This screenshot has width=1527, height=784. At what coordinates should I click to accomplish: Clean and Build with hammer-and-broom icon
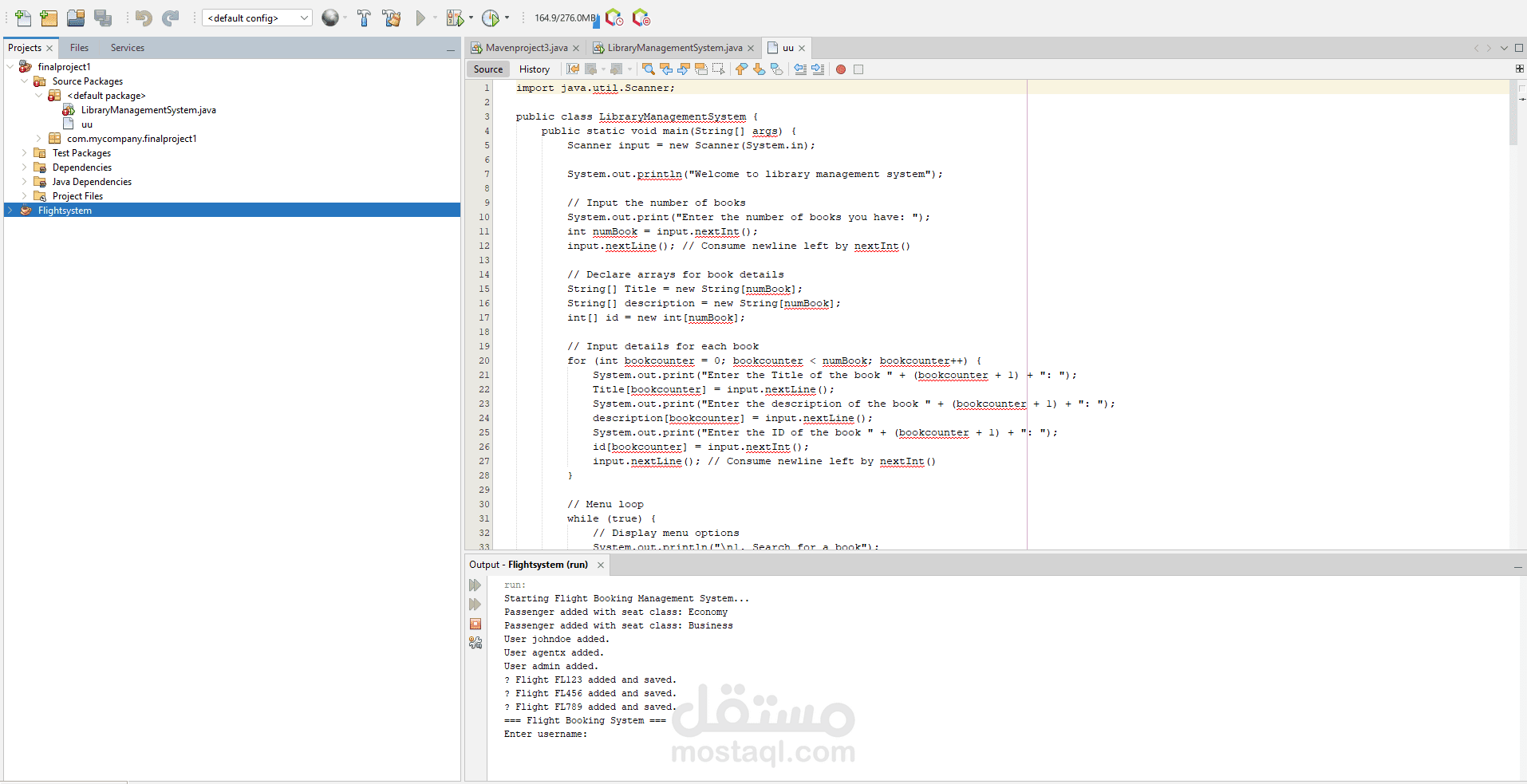coord(392,18)
